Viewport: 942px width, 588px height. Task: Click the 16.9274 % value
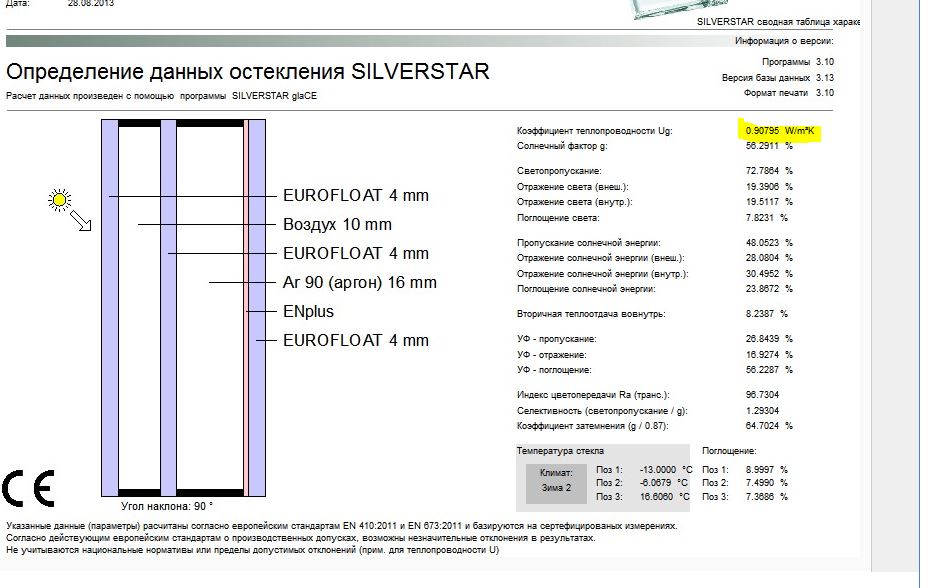(x=769, y=355)
